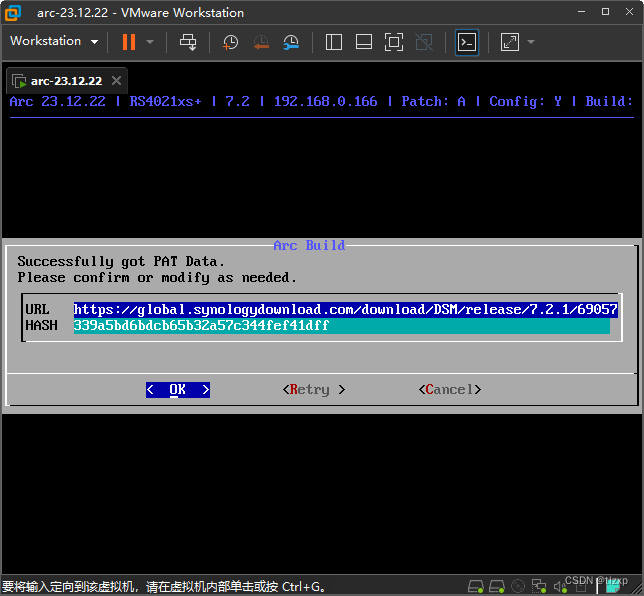Viewport: 644px width, 596px height.
Task: Show or hide the thumbnail bar
Action: click(364, 42)
